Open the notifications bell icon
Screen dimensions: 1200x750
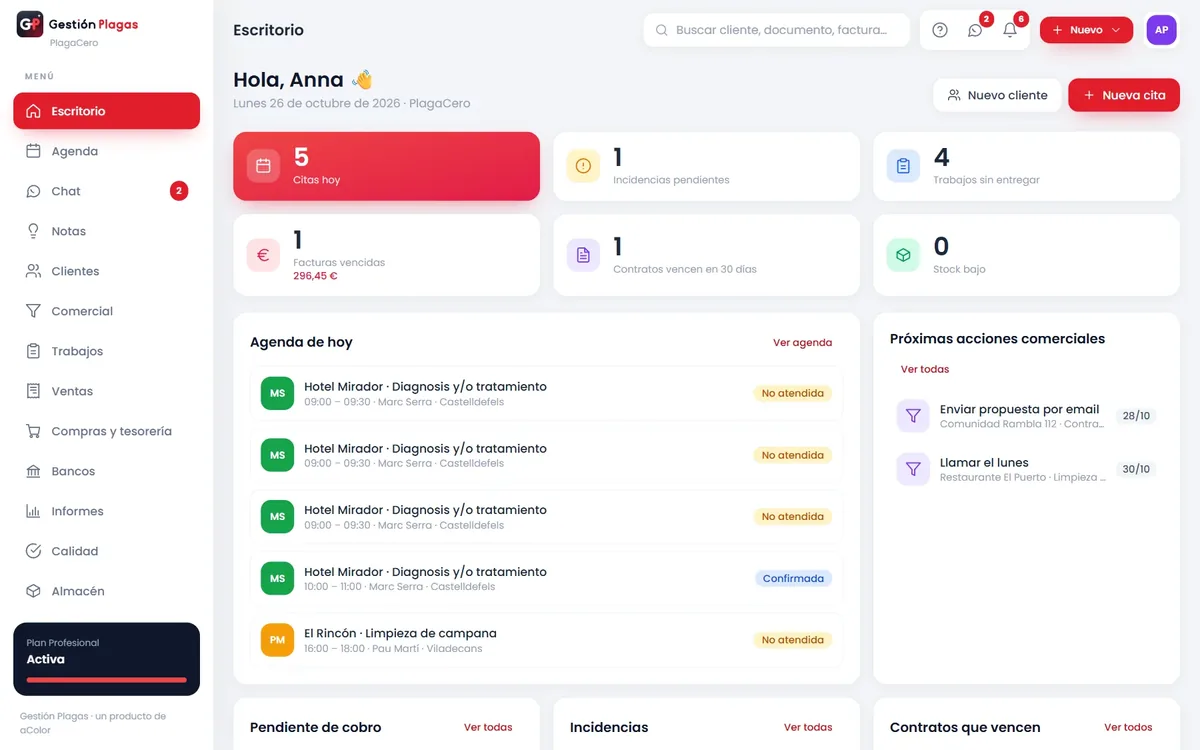pyautogui.click(x=1010, y=30)
